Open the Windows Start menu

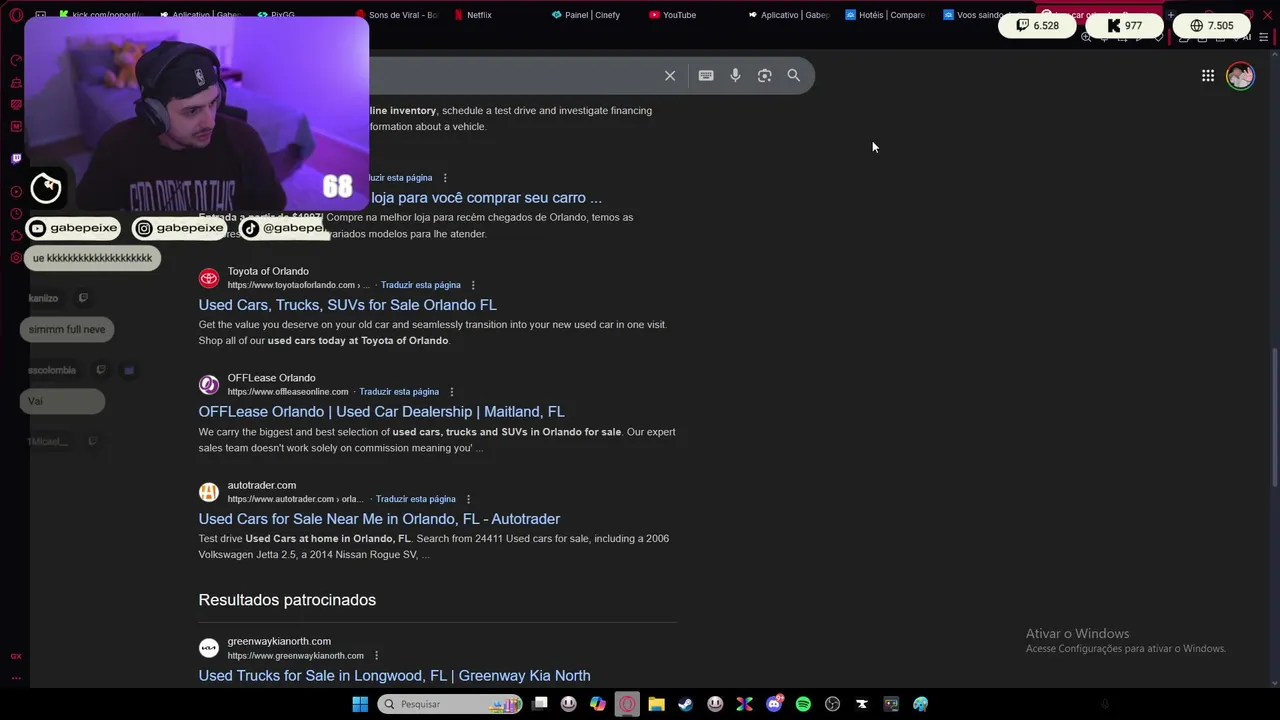point(360,704)
